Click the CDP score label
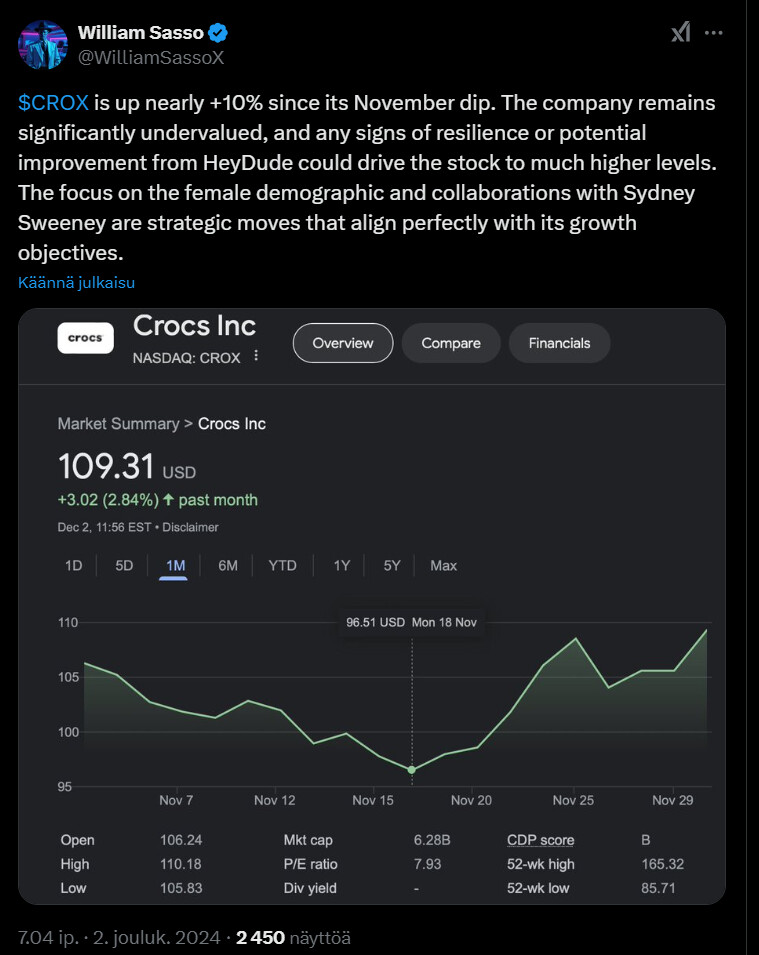This screenshot has width=759, height=955. coord(540,840)
